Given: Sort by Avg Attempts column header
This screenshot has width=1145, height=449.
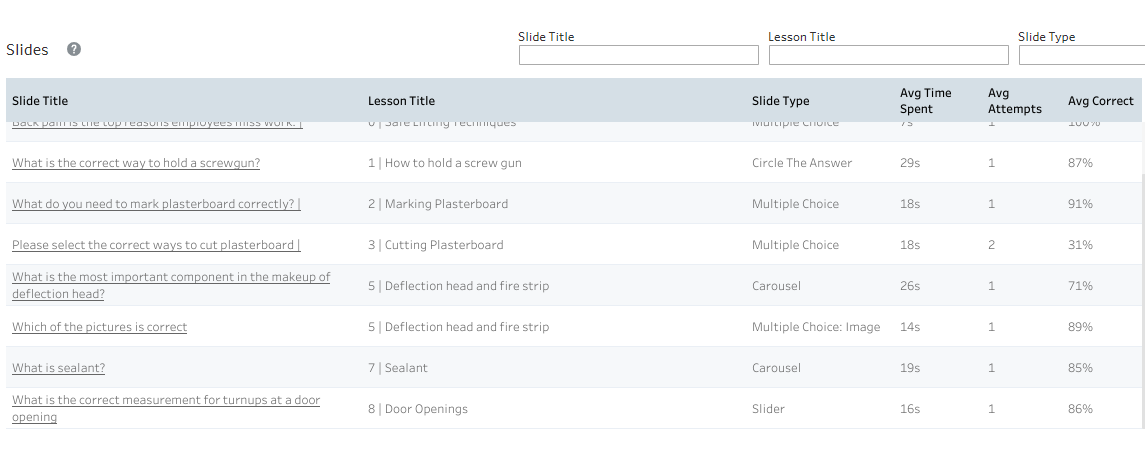Looking at the screenshot, I should click(1014, 101).
